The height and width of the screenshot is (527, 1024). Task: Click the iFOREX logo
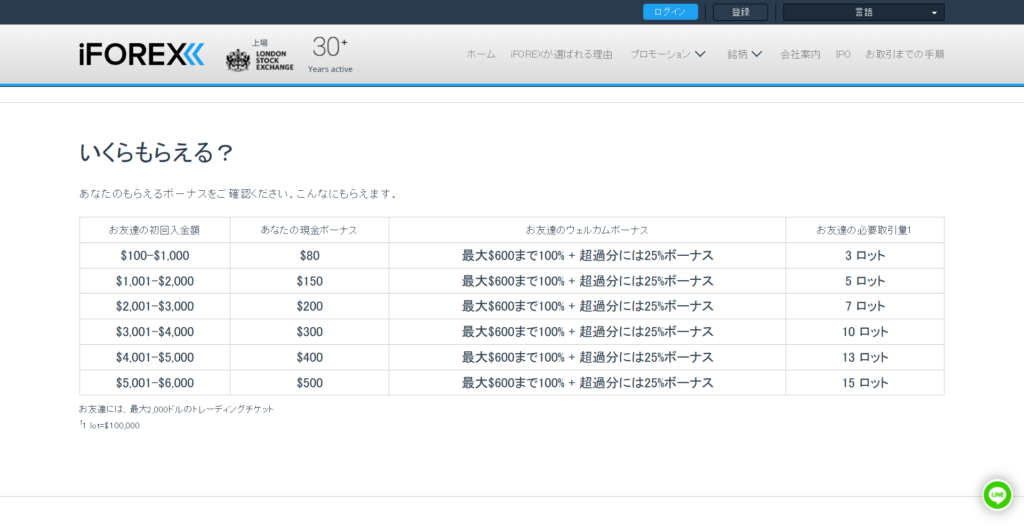(142, 54)
